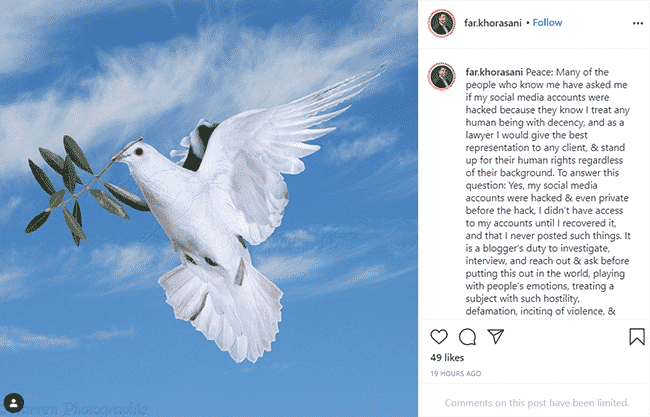The image size is (650, 417).
Task: Click the caption profile avatar
Action: (442, 77)
